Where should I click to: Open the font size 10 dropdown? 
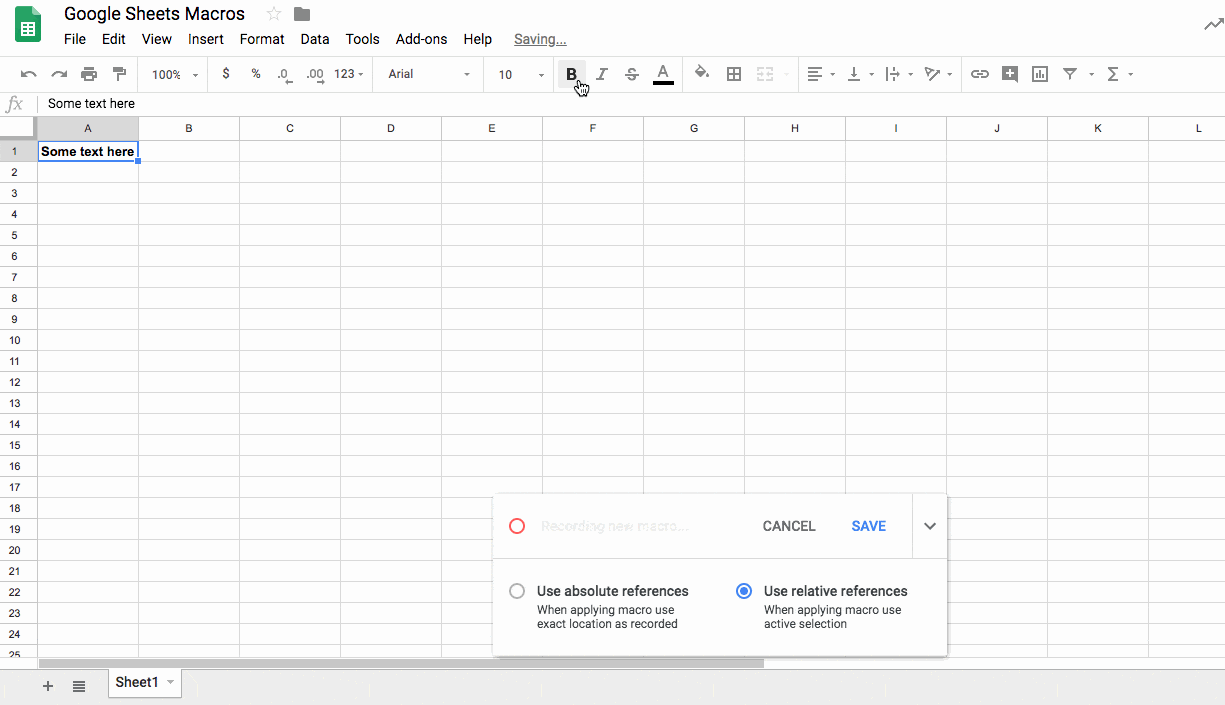coord(521,75)
